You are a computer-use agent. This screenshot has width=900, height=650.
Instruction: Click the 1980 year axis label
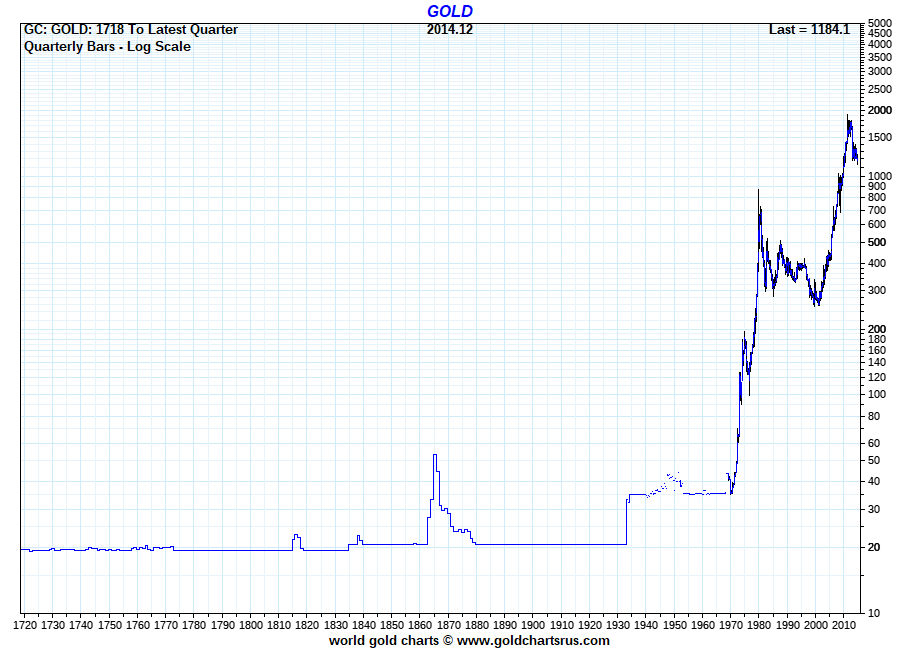(759, 625)
